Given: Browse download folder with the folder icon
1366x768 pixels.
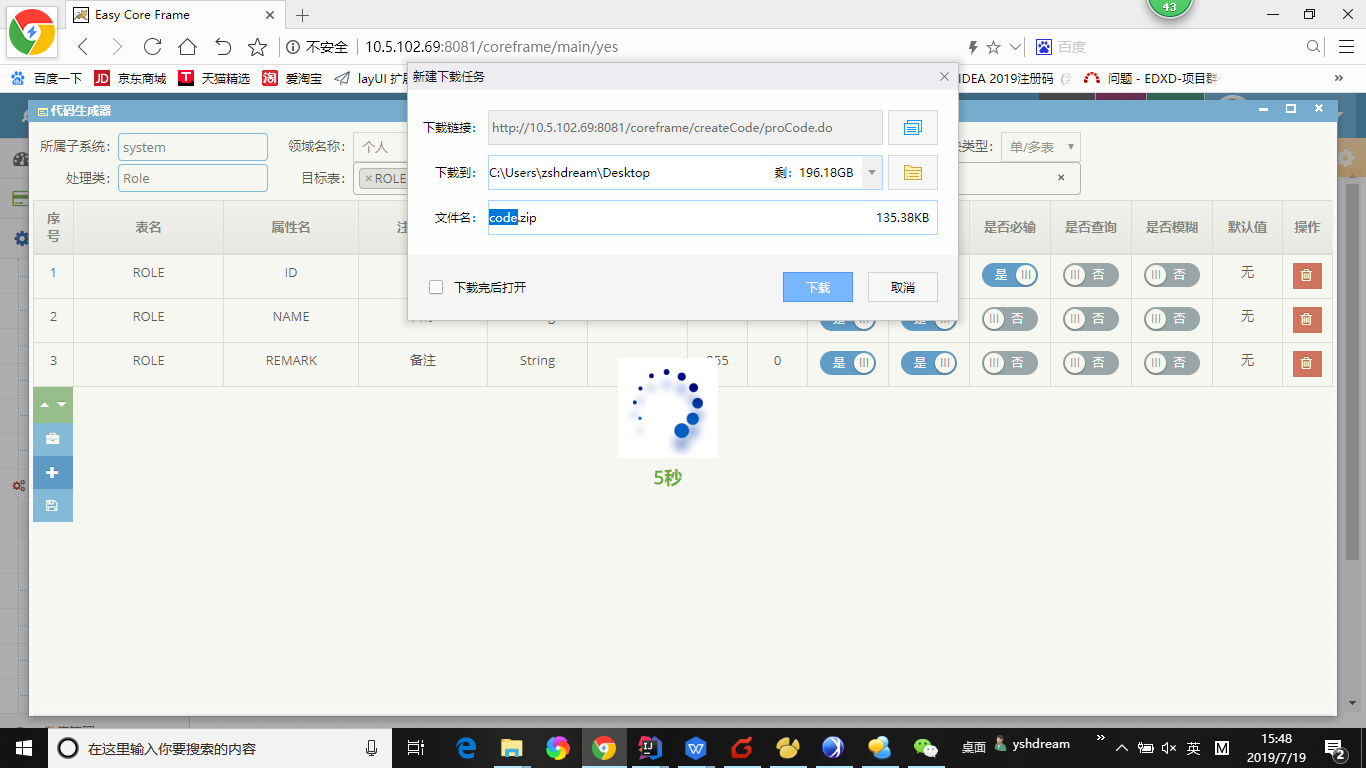Looking at the screenshot, I should point(912,172).
